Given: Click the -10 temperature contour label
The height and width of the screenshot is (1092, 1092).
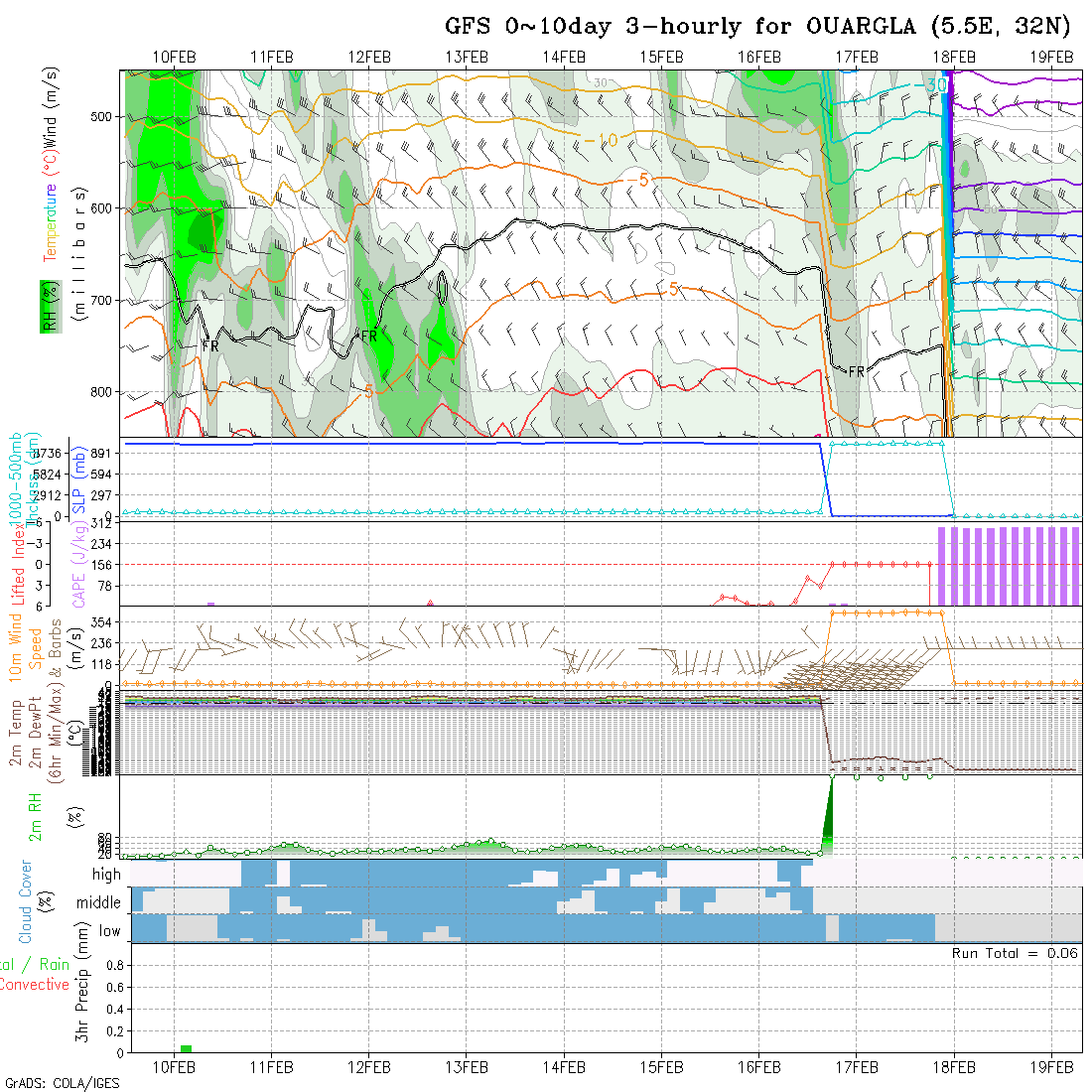Looking at the screenshot, I should tap(601, 140).
